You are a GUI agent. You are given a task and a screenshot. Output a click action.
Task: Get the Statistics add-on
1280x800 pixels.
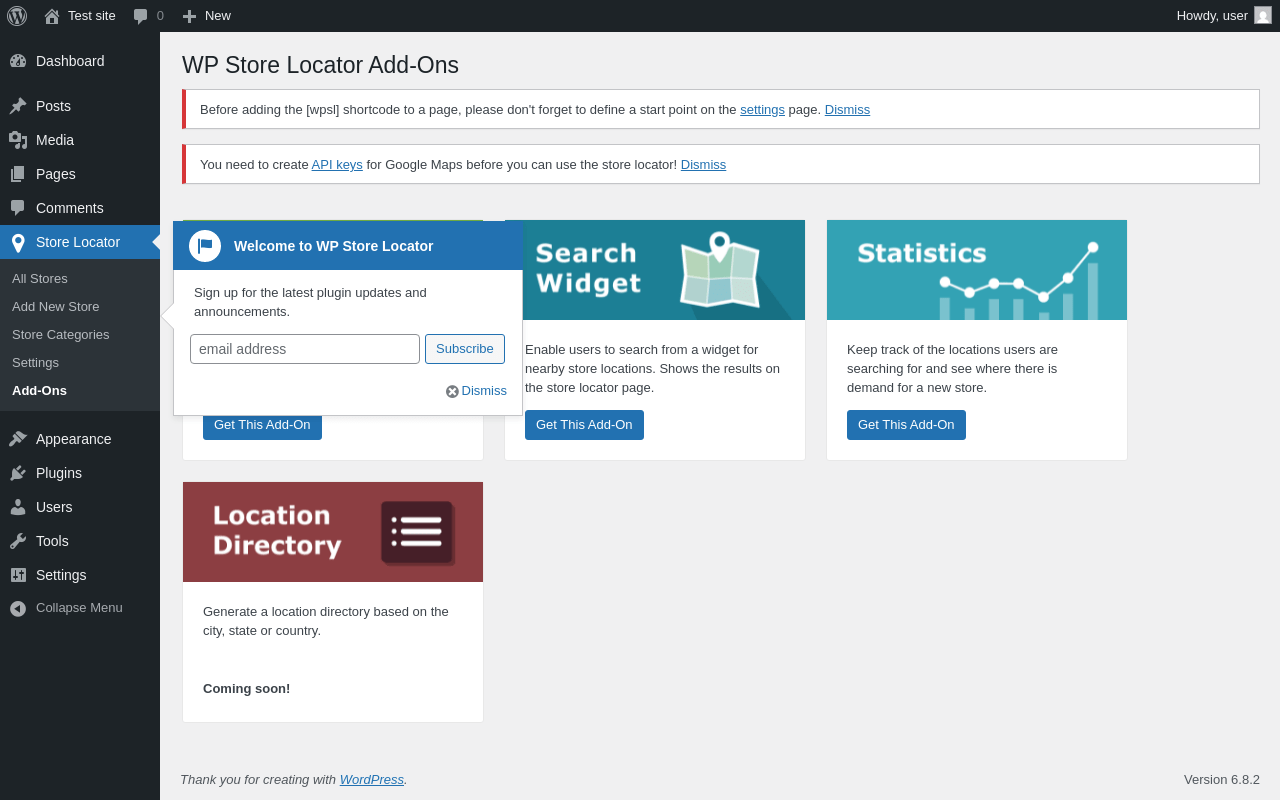(x=906, y=425)
